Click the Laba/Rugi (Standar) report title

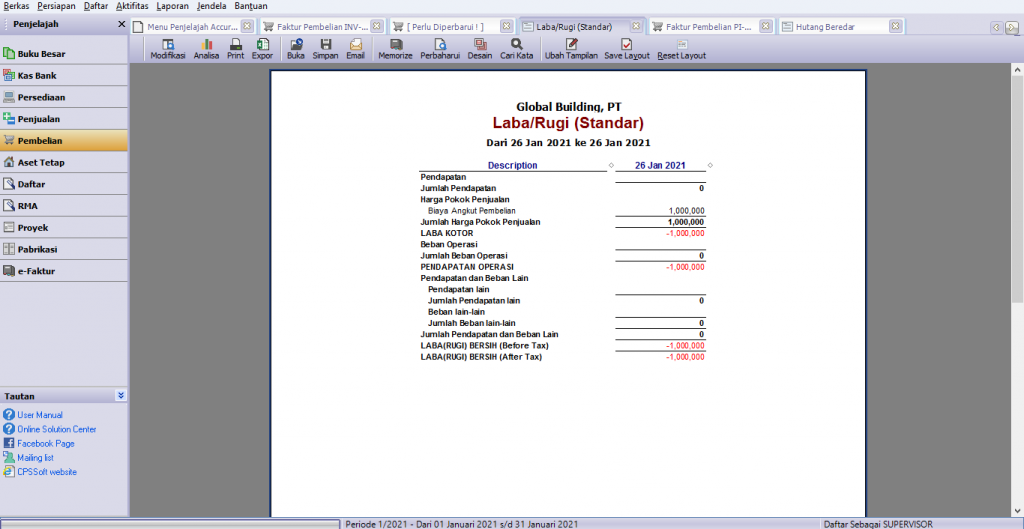pyautogui.click(x=568, y=123)
